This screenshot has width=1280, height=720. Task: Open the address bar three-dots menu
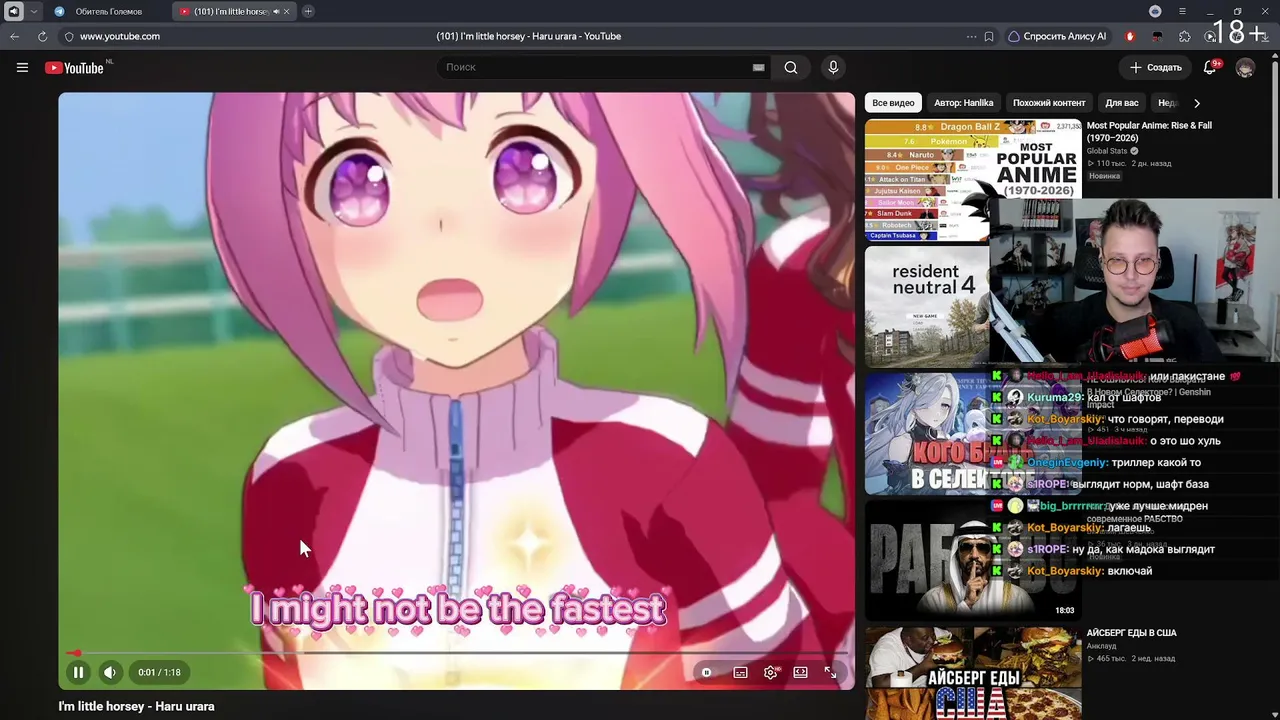point(971,36)
